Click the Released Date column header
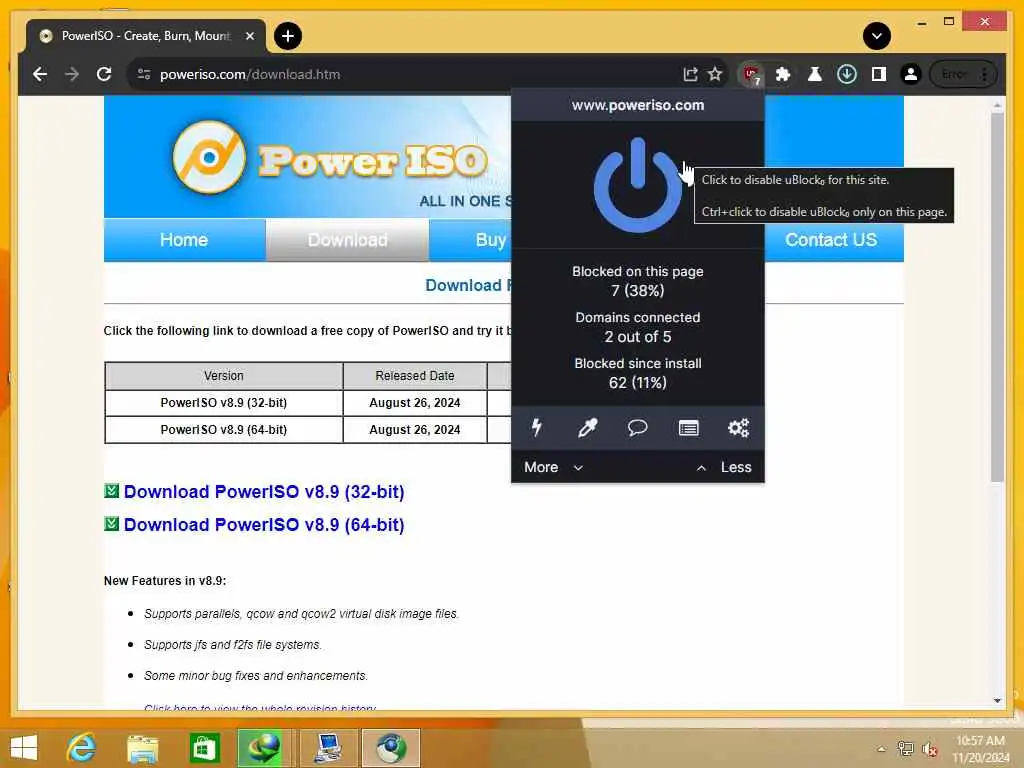Screen dimensions: 1024x768 click(415, 376)
